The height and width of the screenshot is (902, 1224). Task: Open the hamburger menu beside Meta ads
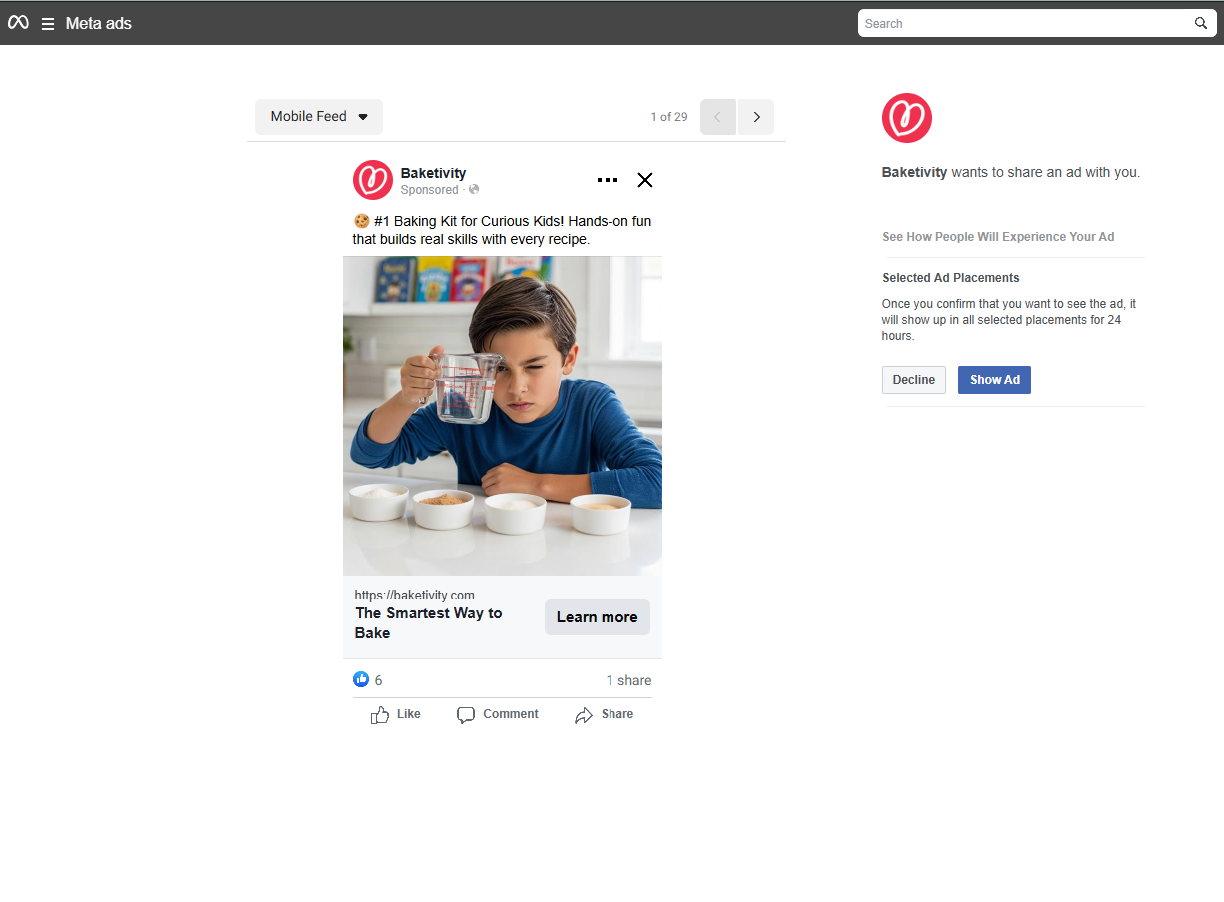48,24
